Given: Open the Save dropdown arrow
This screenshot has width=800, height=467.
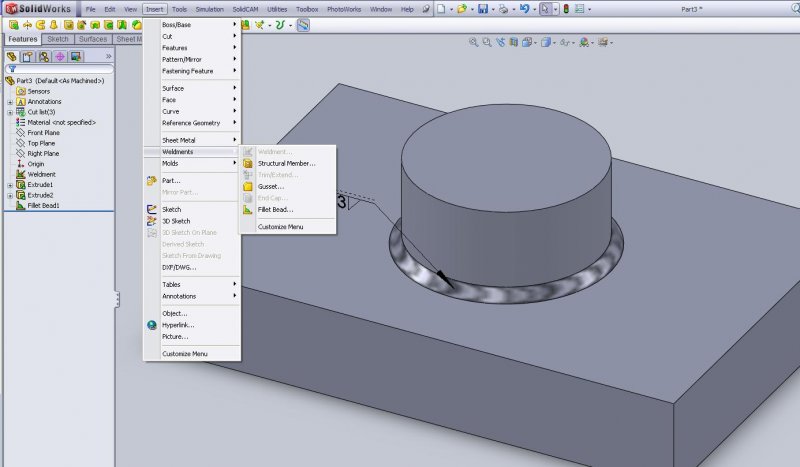Looking at the screenshot, I should pos(492,9).
